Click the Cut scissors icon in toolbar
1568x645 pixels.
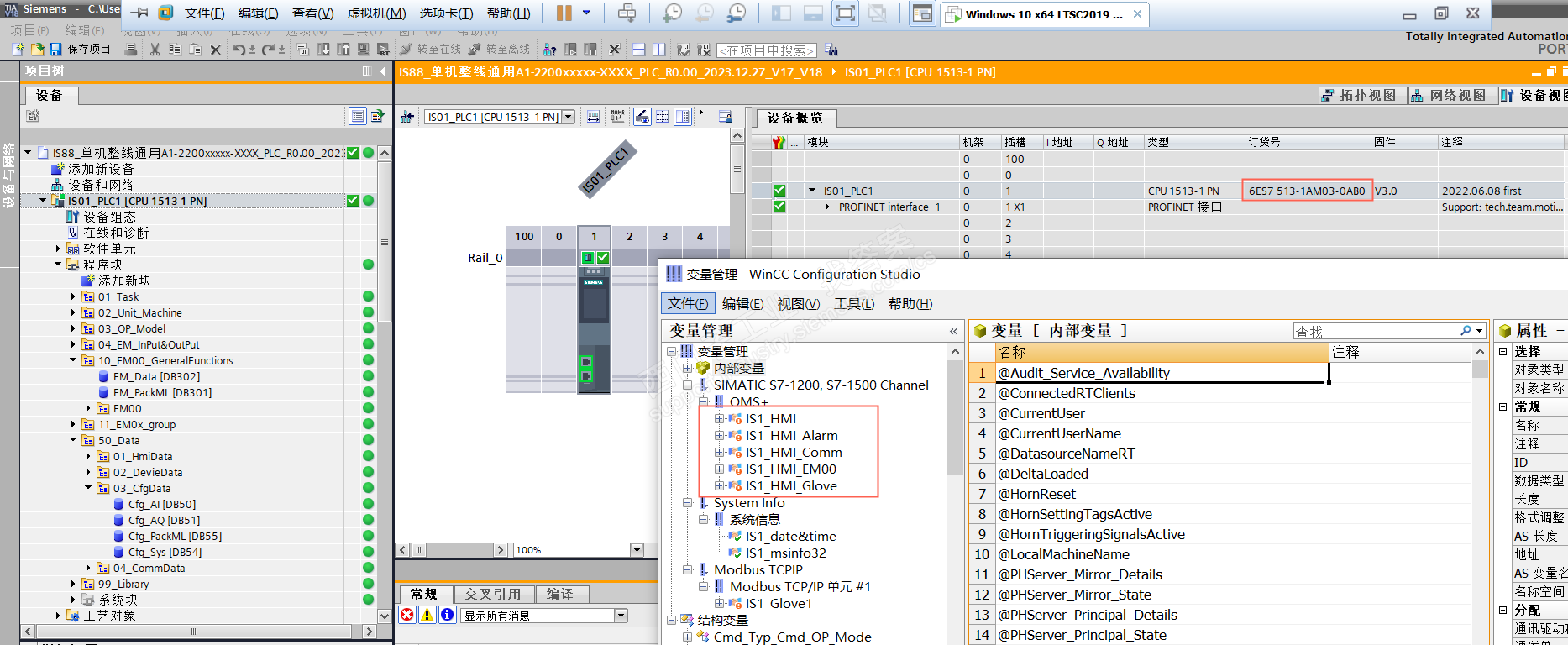tap(155, 50)
